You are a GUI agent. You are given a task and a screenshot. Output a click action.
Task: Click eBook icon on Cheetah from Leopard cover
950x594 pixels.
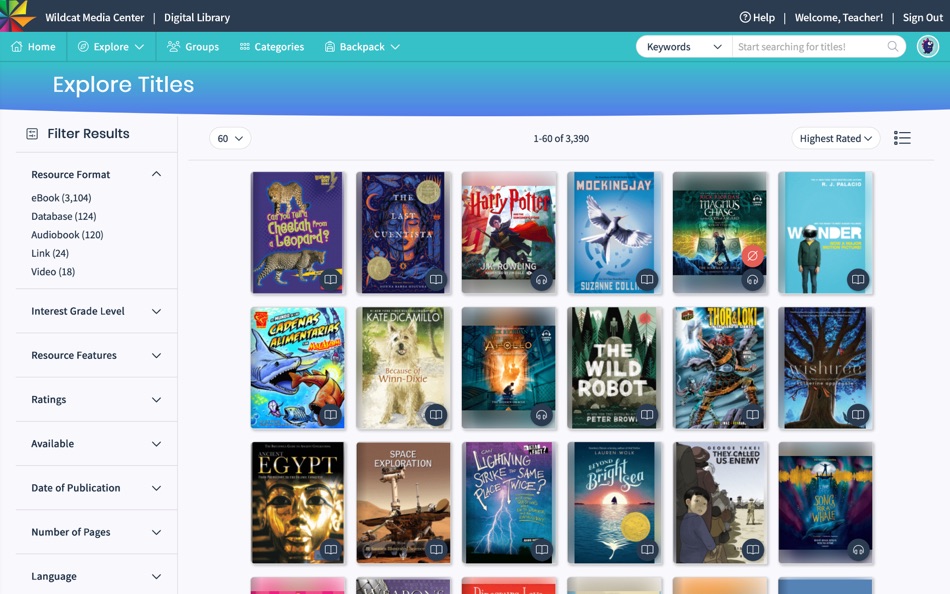(330, 279)
